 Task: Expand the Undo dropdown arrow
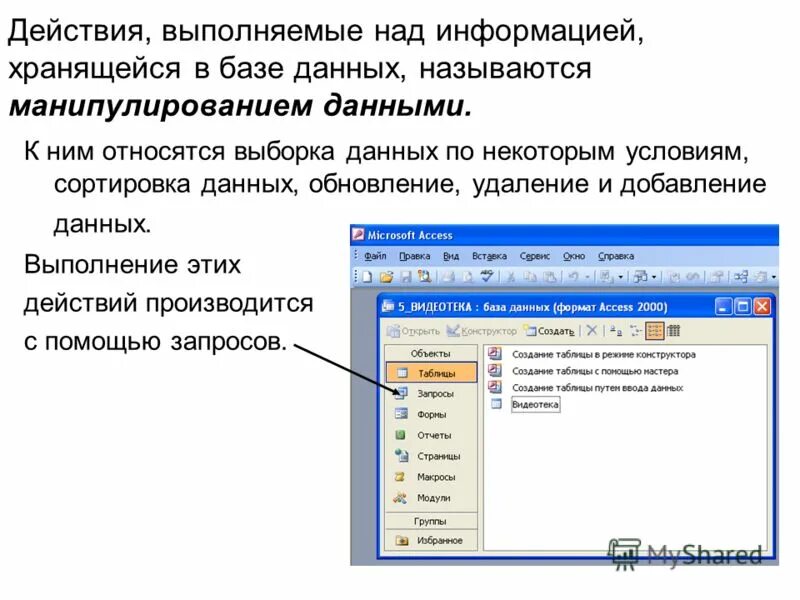[587, 277]
